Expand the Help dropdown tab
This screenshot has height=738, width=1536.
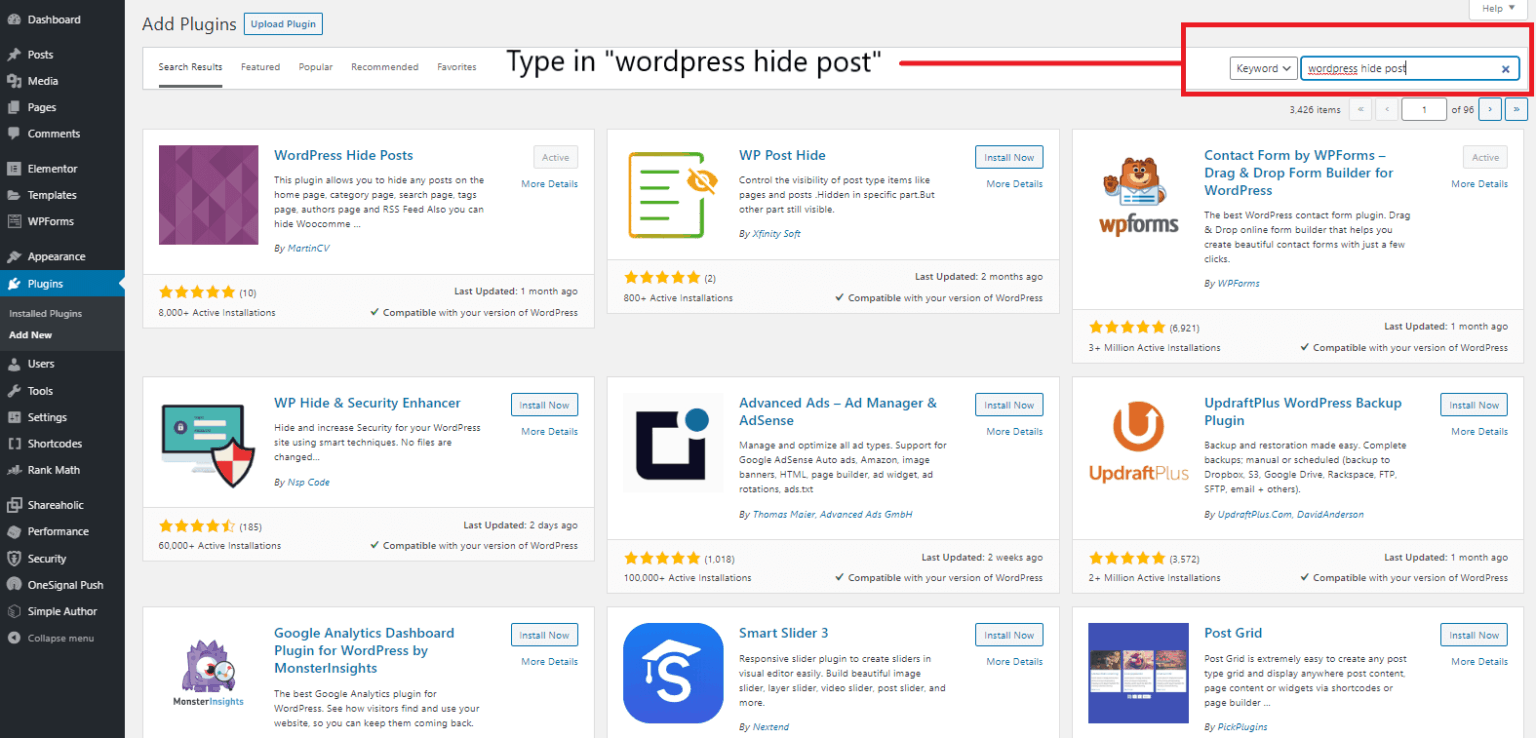coord(1498,8)
